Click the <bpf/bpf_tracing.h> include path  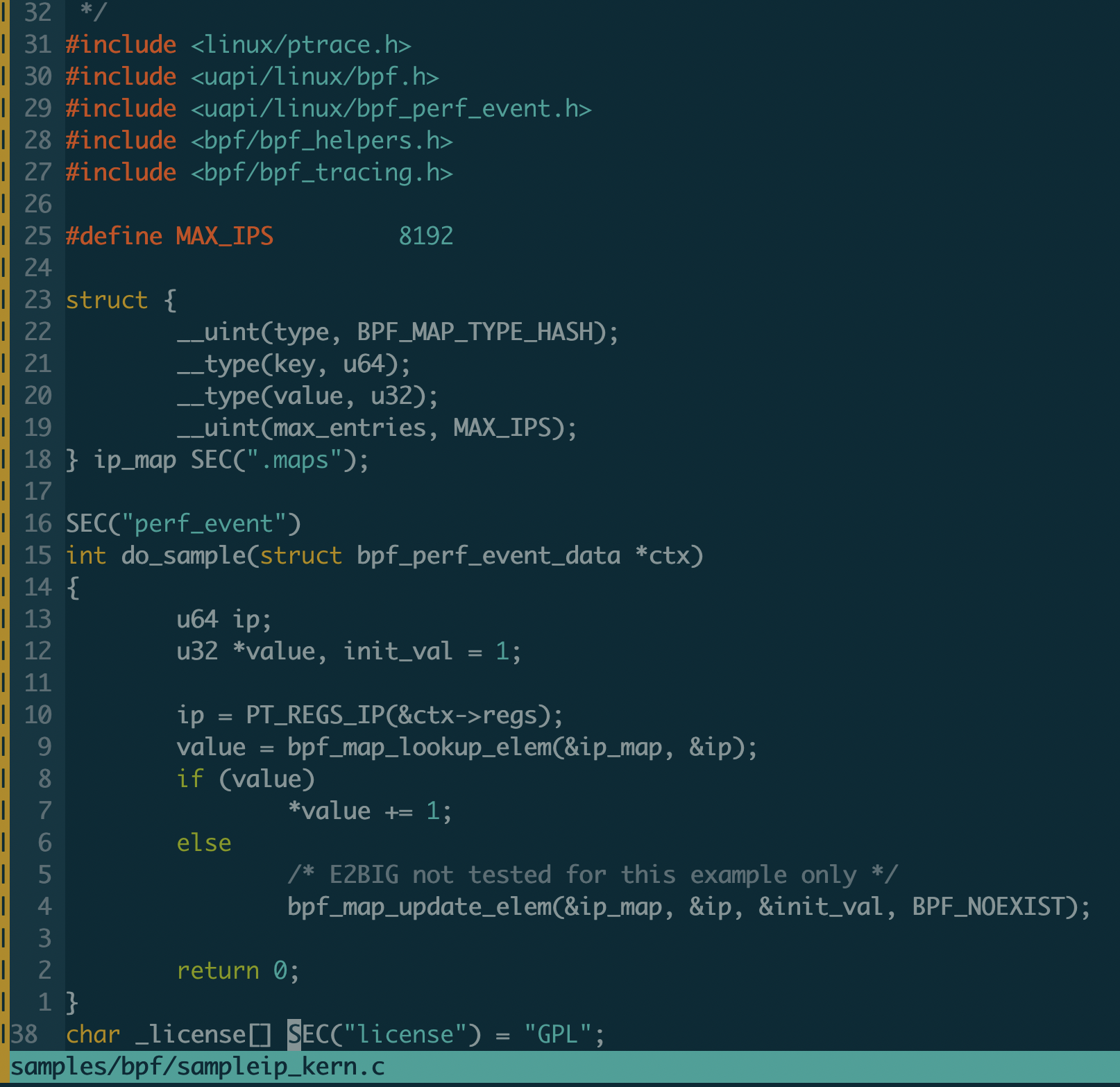coord(321,172)
